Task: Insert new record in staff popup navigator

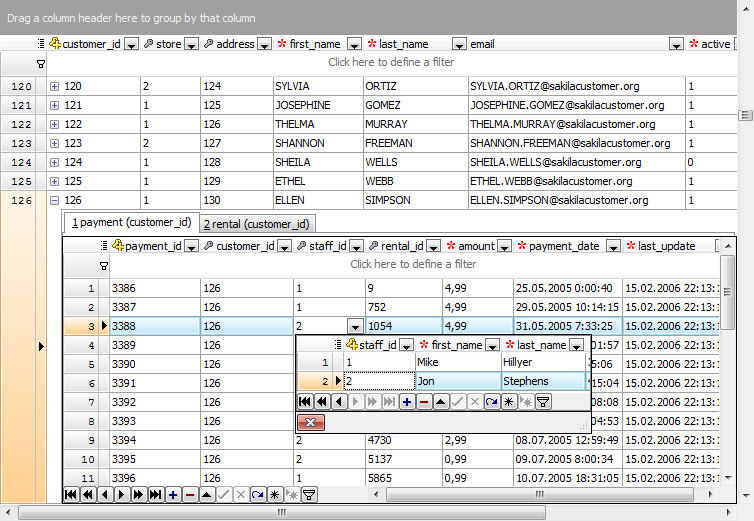Action: click(407, 401)
